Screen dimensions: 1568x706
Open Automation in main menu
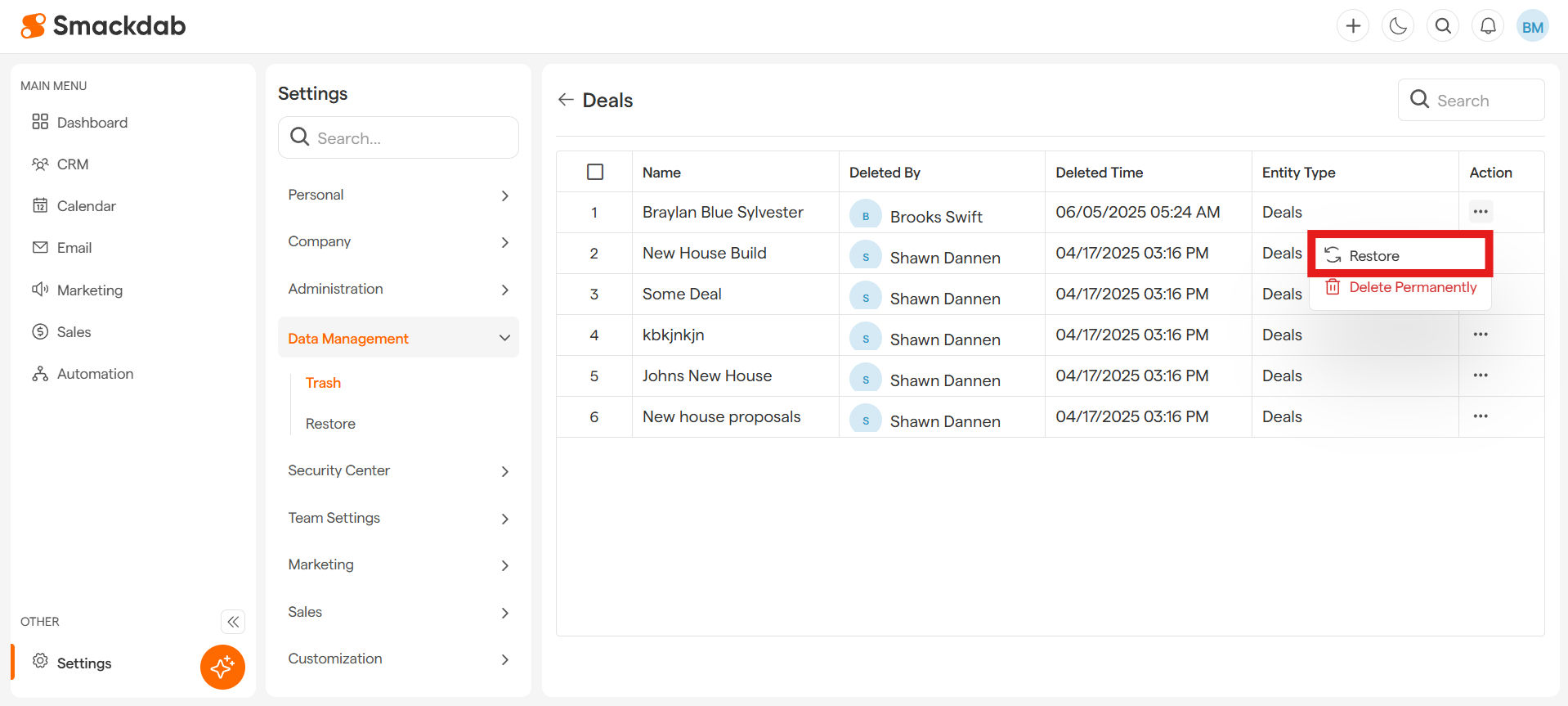coord(95,374)
